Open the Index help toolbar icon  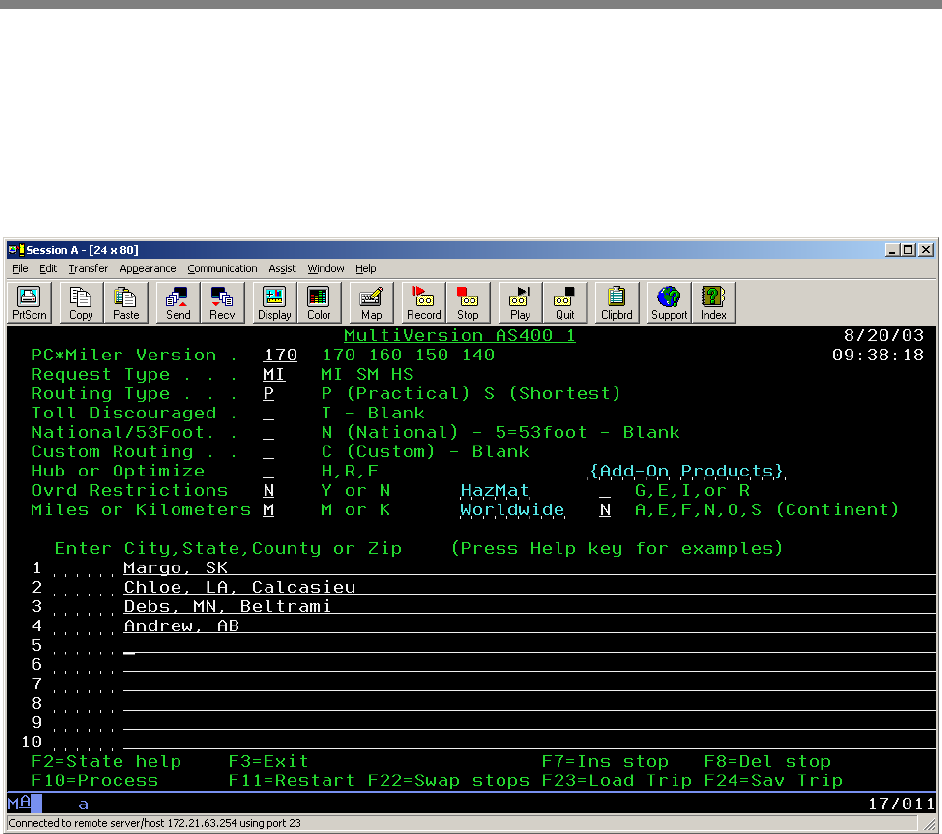[x=713, y=303]
